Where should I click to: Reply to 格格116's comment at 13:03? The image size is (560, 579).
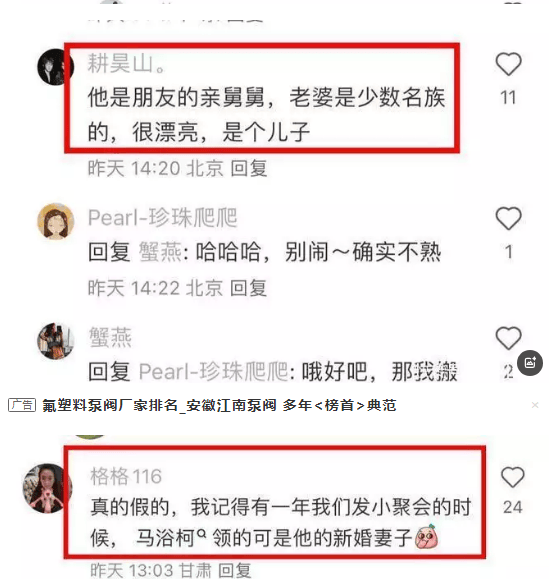(x=235, y=570)
